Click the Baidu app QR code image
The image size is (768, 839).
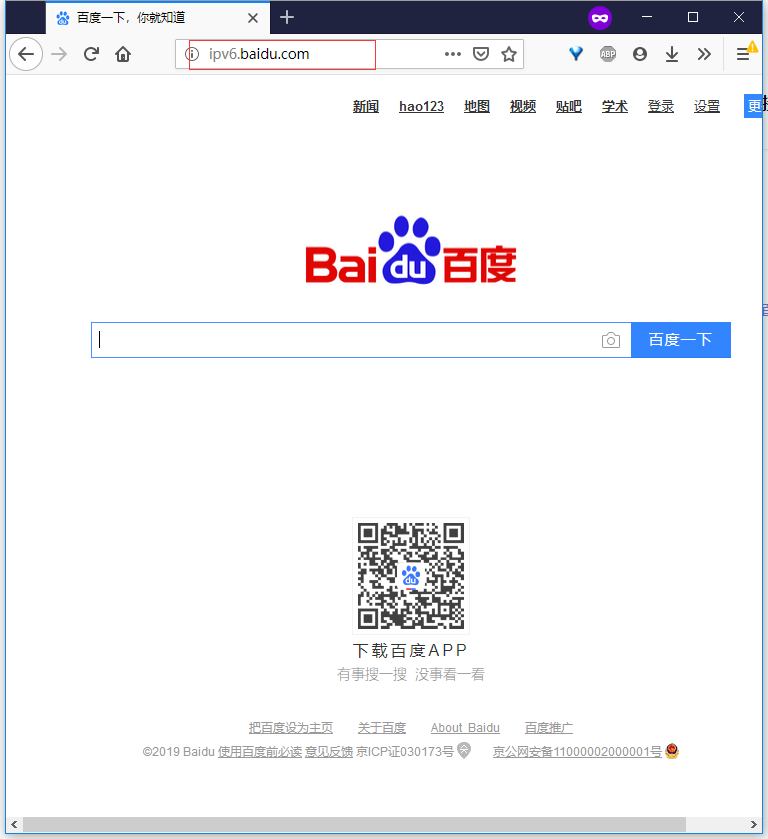[x=411, y=576]
